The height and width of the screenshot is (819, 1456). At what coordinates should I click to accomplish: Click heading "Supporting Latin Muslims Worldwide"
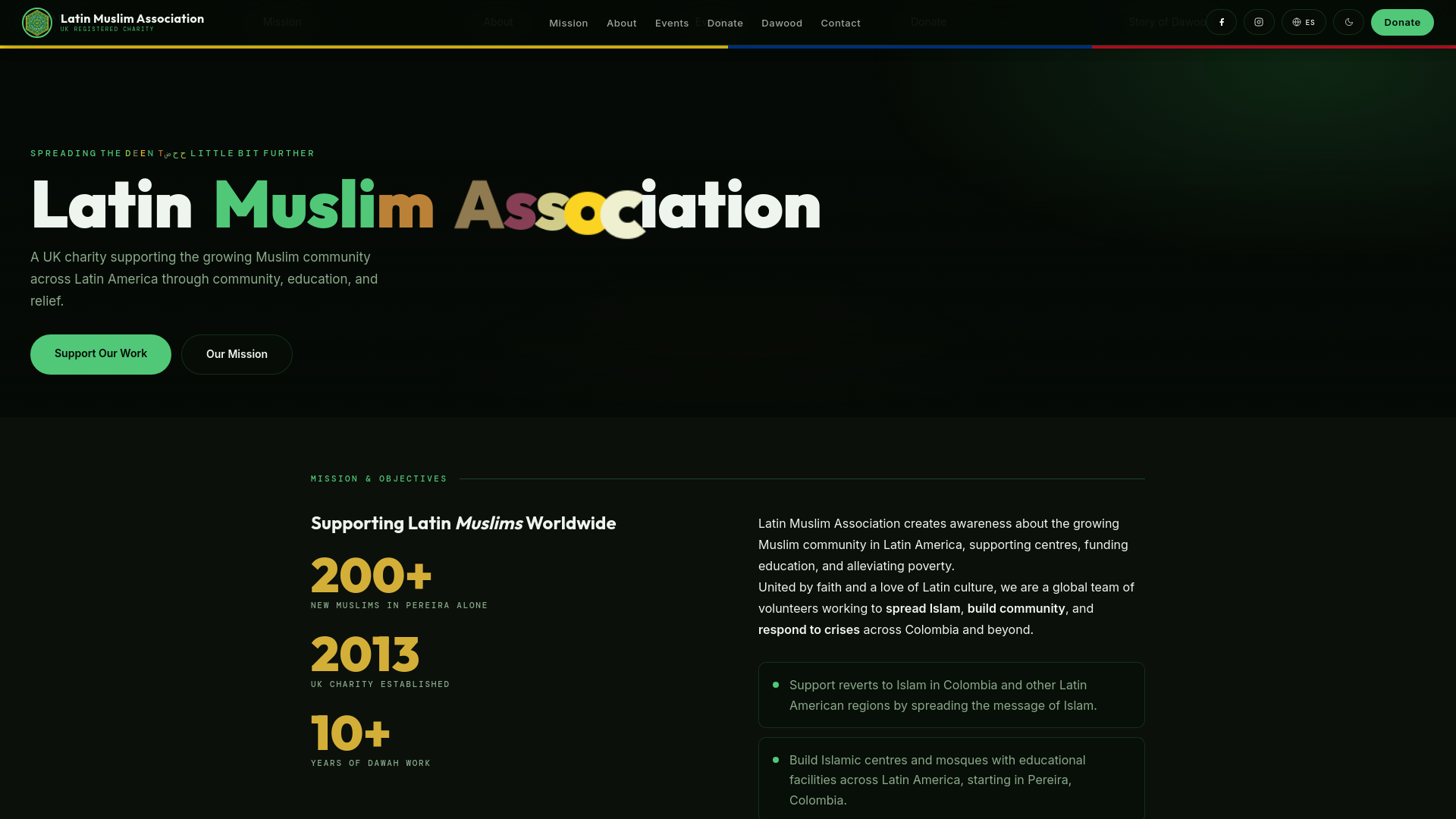(463, 523)
